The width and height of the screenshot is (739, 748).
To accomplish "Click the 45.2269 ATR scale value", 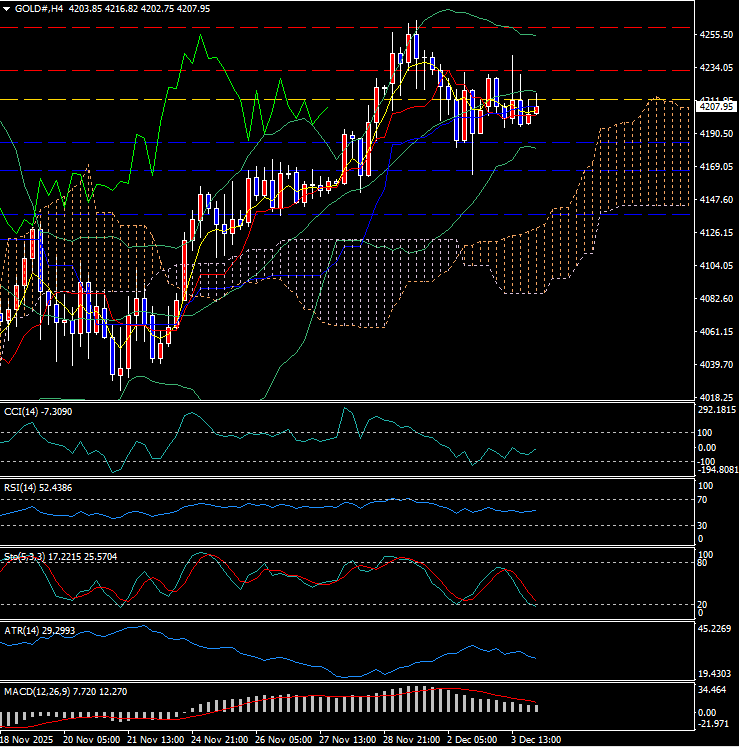I will (716, 629).
